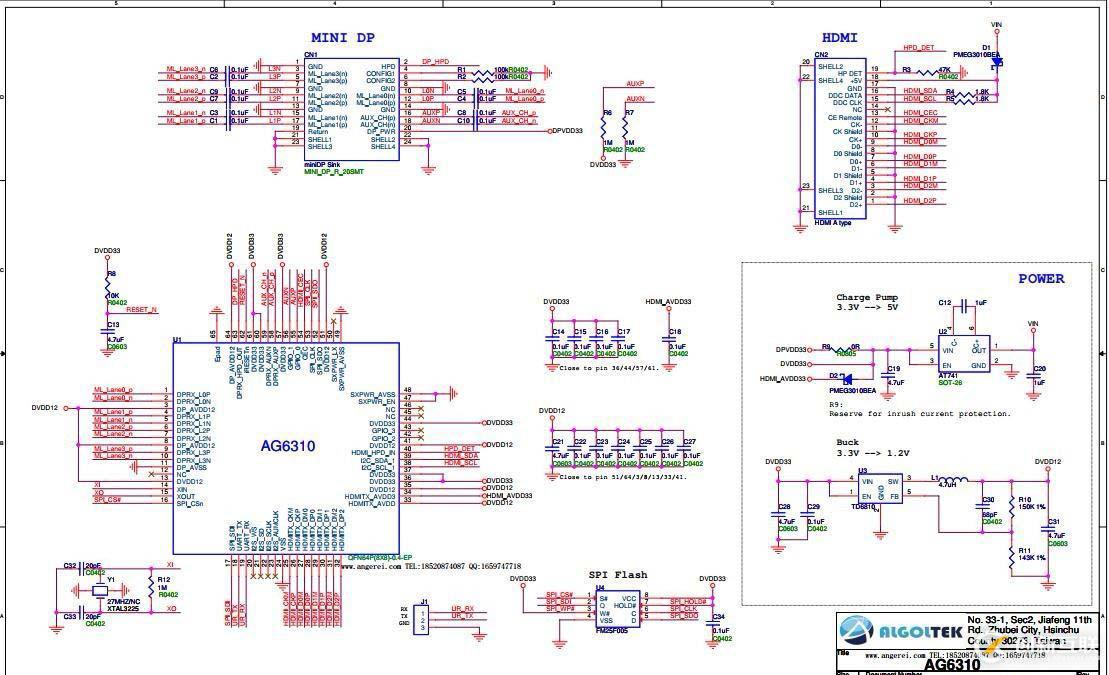This screenshot has height=675, width=1109.
Task: Select the HDMI section heading
Action: click(841, 37)
